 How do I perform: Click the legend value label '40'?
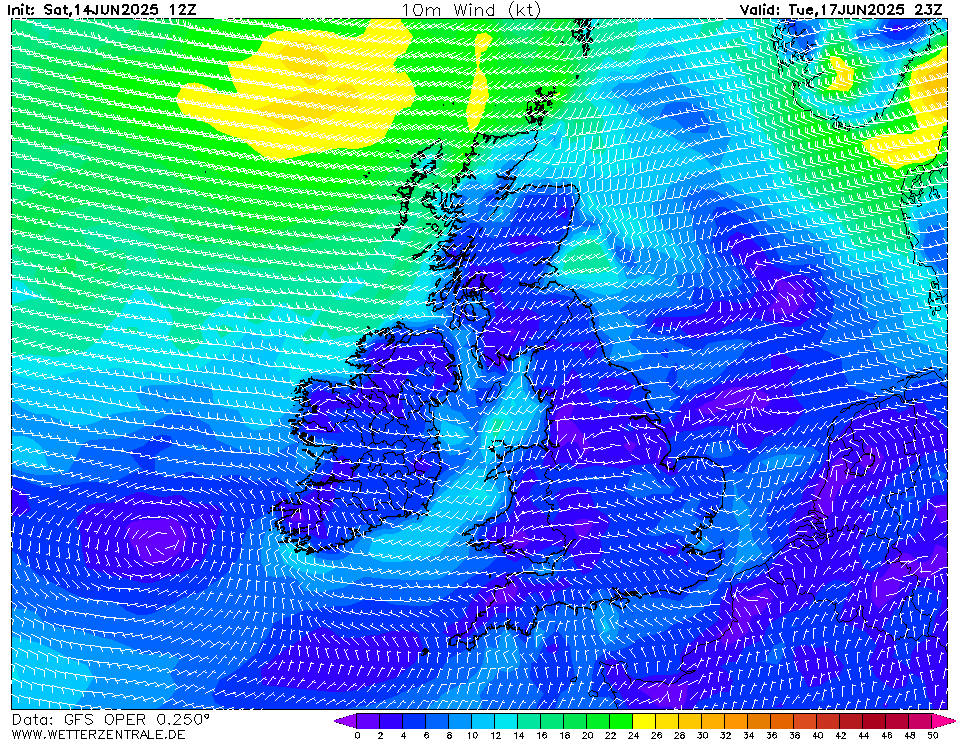tap(817, 735)
